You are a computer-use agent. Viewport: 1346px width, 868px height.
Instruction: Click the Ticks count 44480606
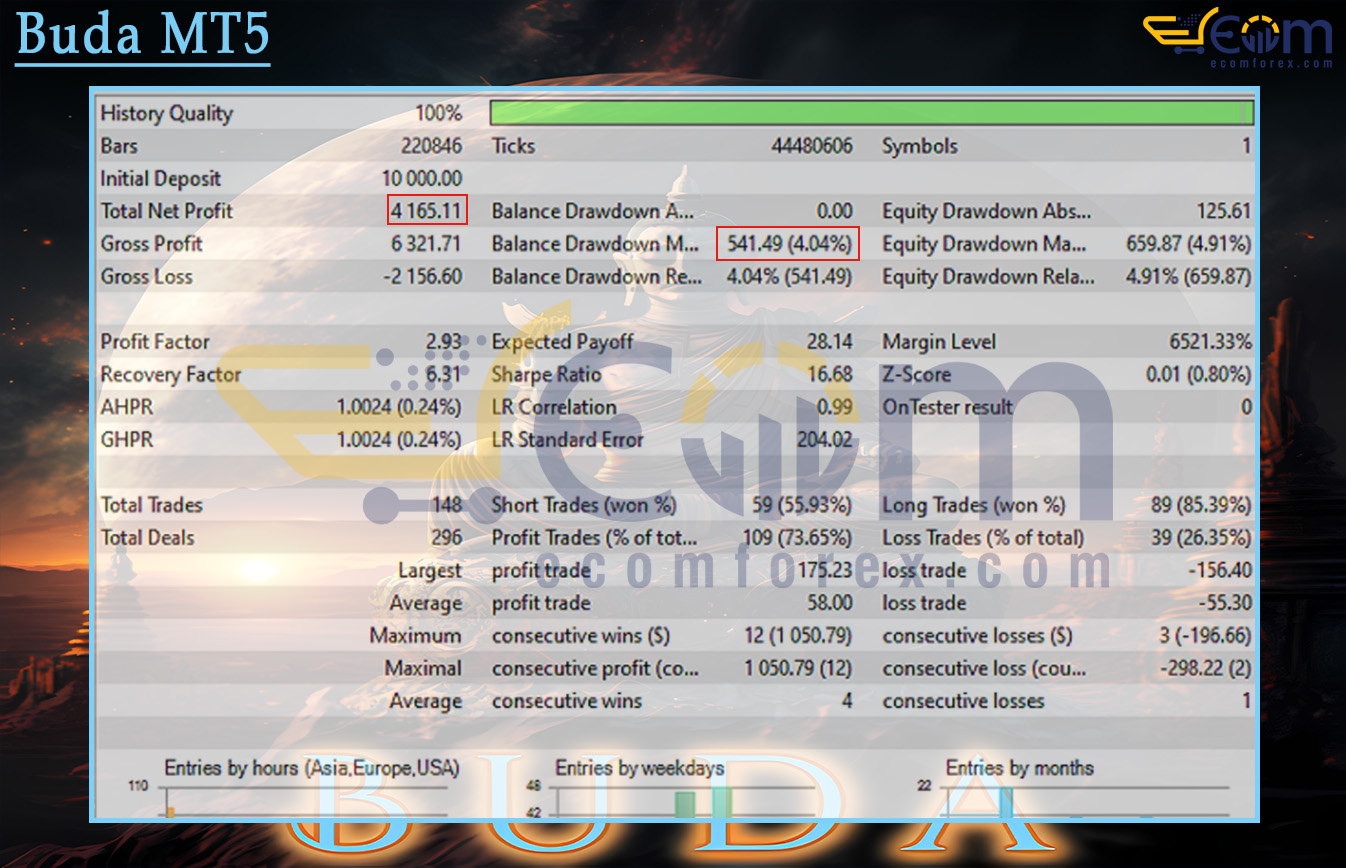coord(811,146)
